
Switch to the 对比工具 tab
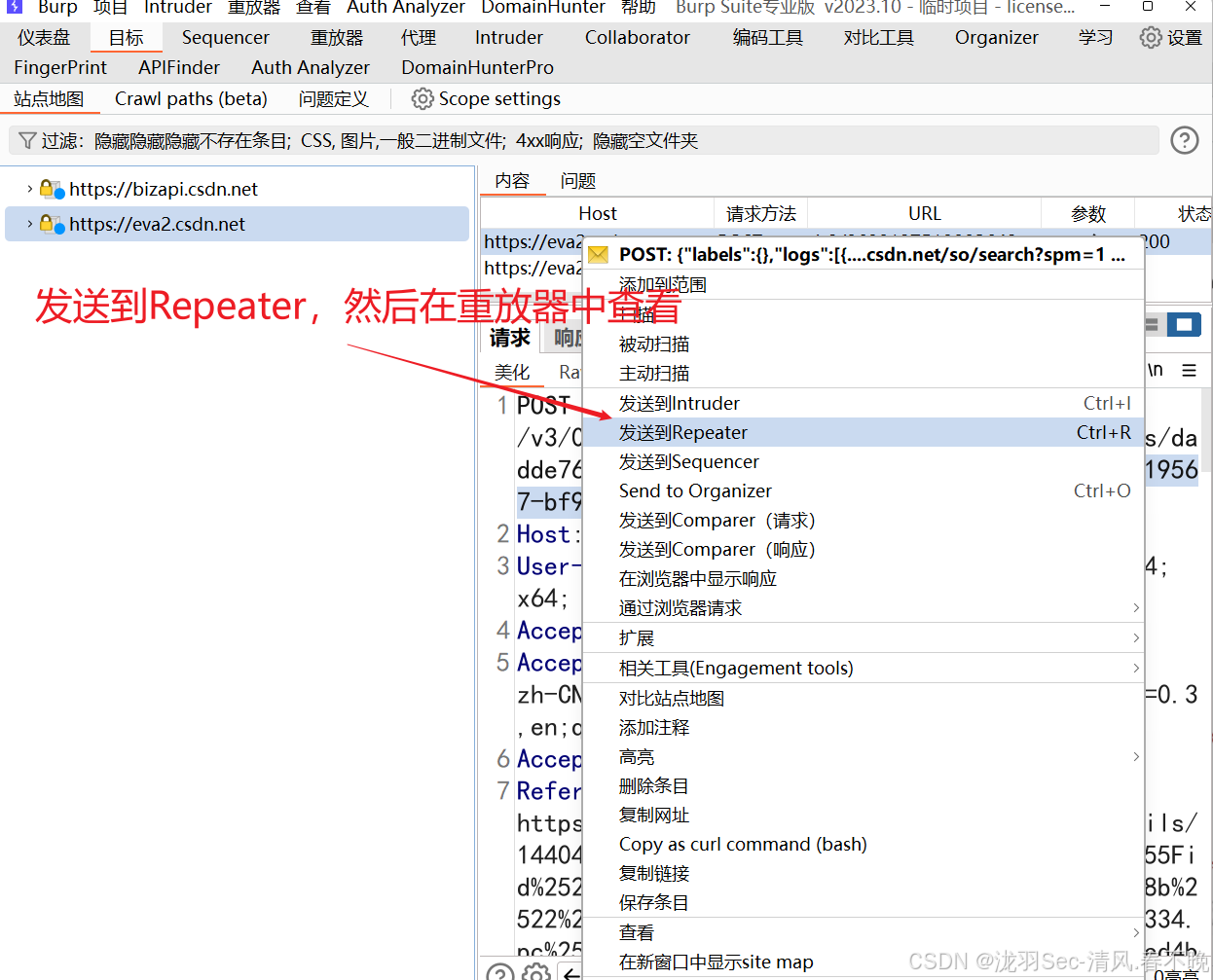879,37
